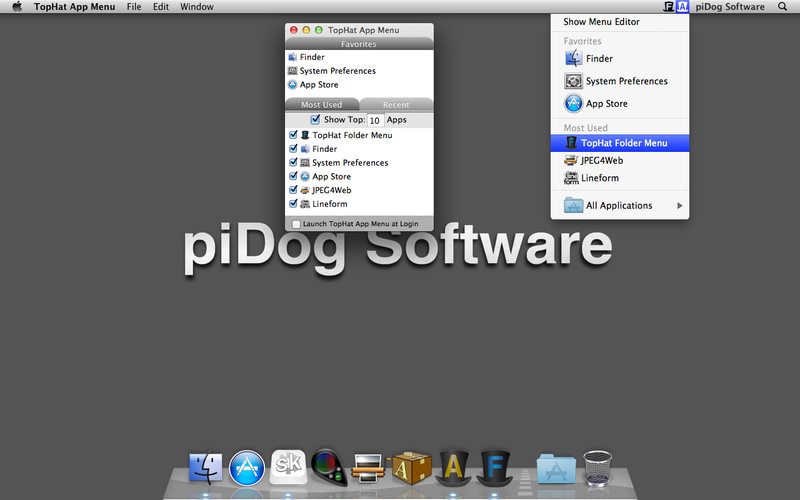Click the Show Top number field
Screen dimensions: 800x500
[x=375, y=120]
